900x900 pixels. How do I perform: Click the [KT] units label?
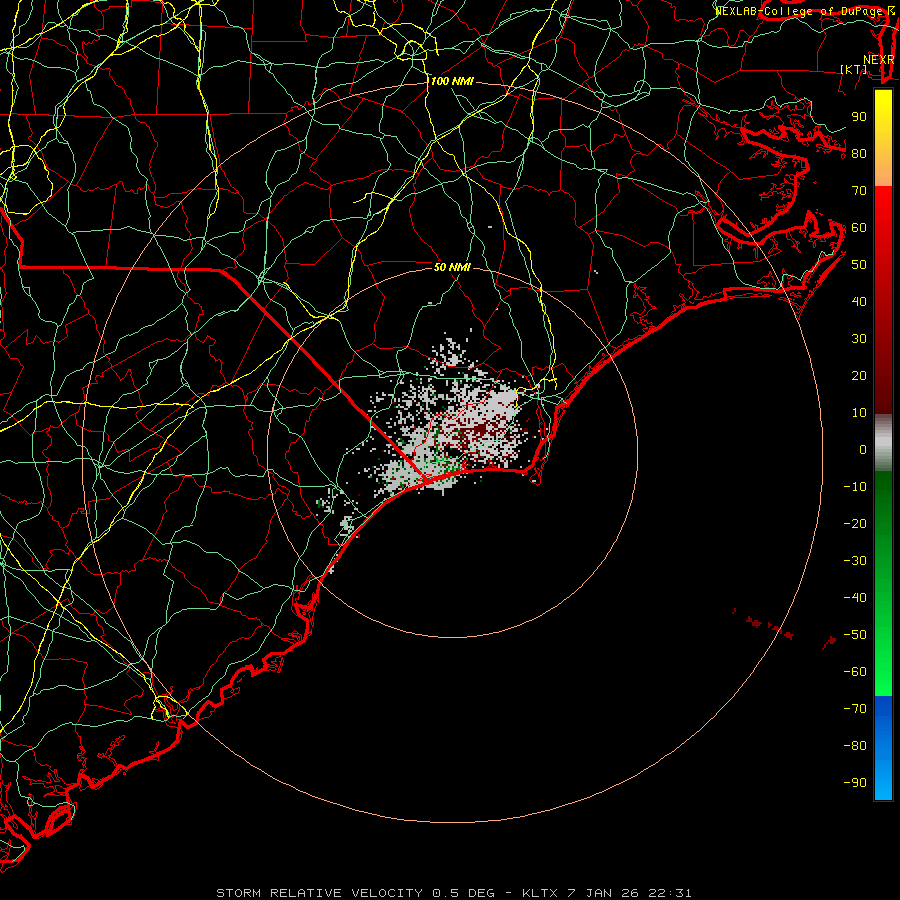tap(854, 69)
